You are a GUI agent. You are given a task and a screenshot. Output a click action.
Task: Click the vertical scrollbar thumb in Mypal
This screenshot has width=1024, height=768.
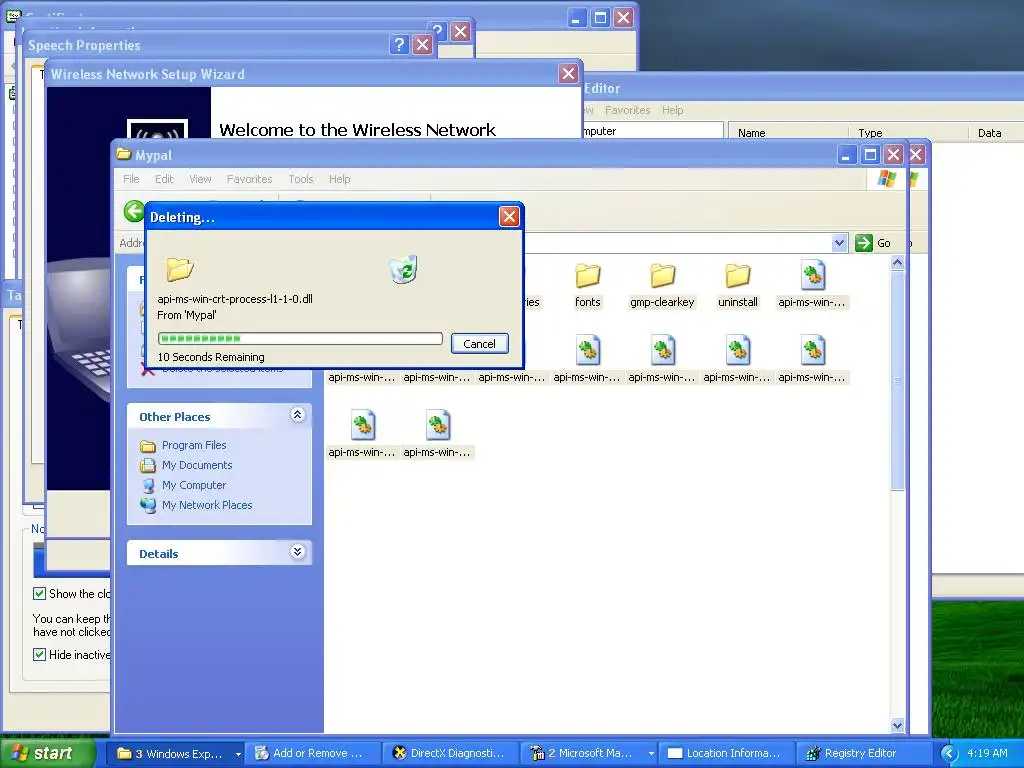(x=897, y=380)
